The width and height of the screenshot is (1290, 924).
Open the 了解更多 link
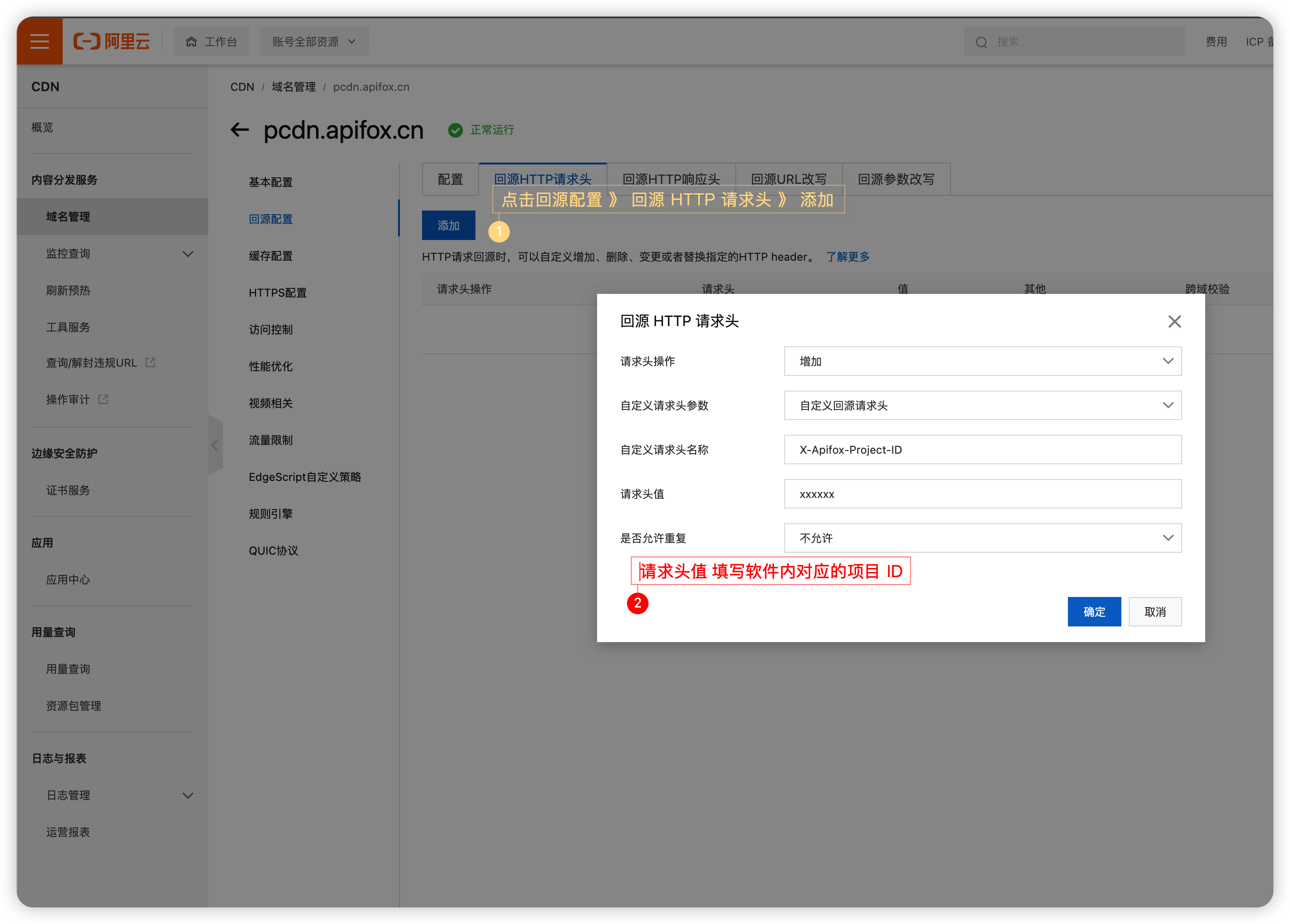pyautogui.click(x=848, y=257)
